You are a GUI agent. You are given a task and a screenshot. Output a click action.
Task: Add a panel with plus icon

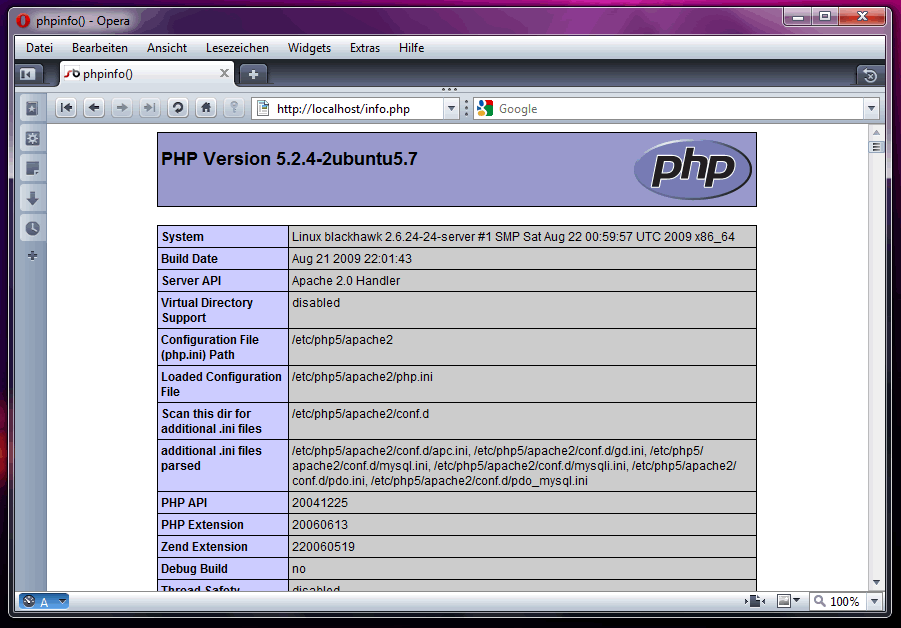[x=32, y=256]
